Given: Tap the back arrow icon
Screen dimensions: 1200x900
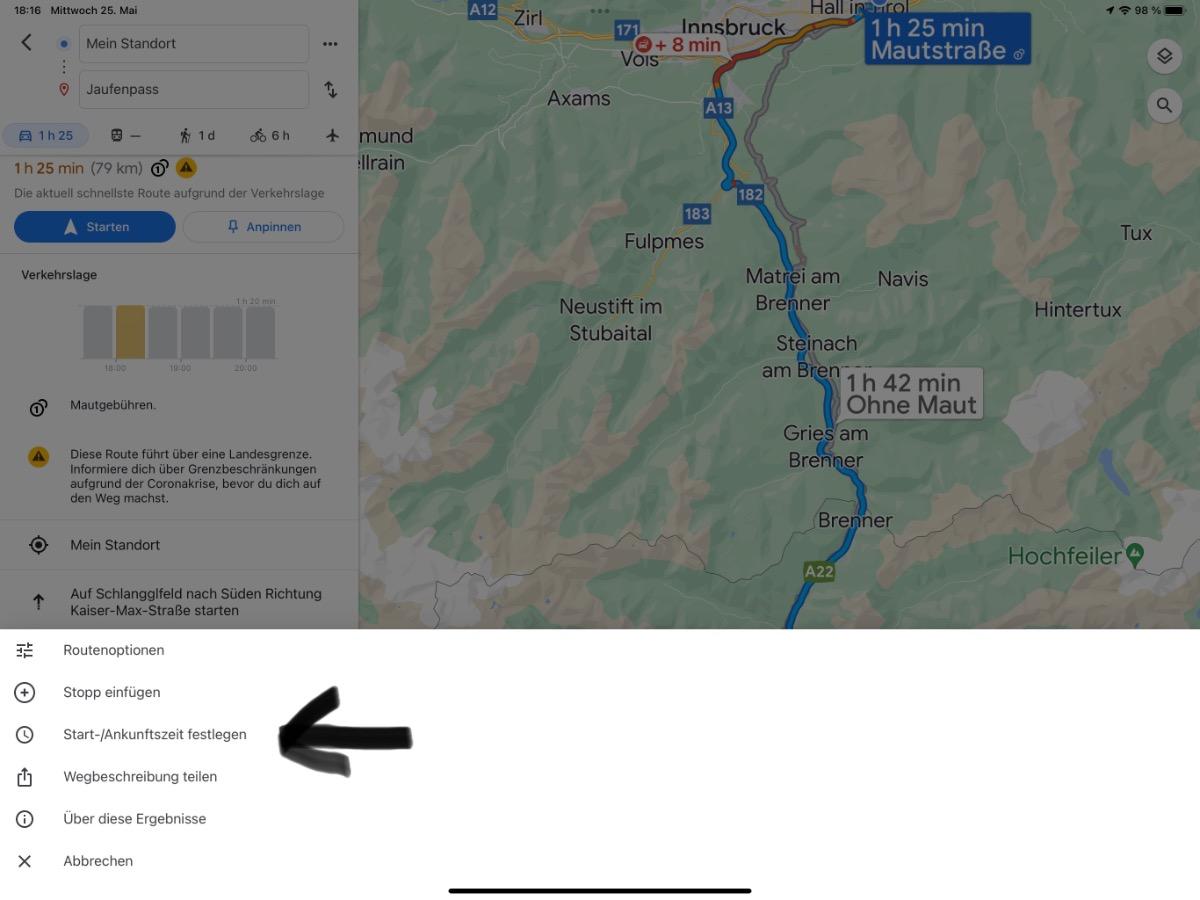Looking at the screenshot, I should [x=27, y=43].
